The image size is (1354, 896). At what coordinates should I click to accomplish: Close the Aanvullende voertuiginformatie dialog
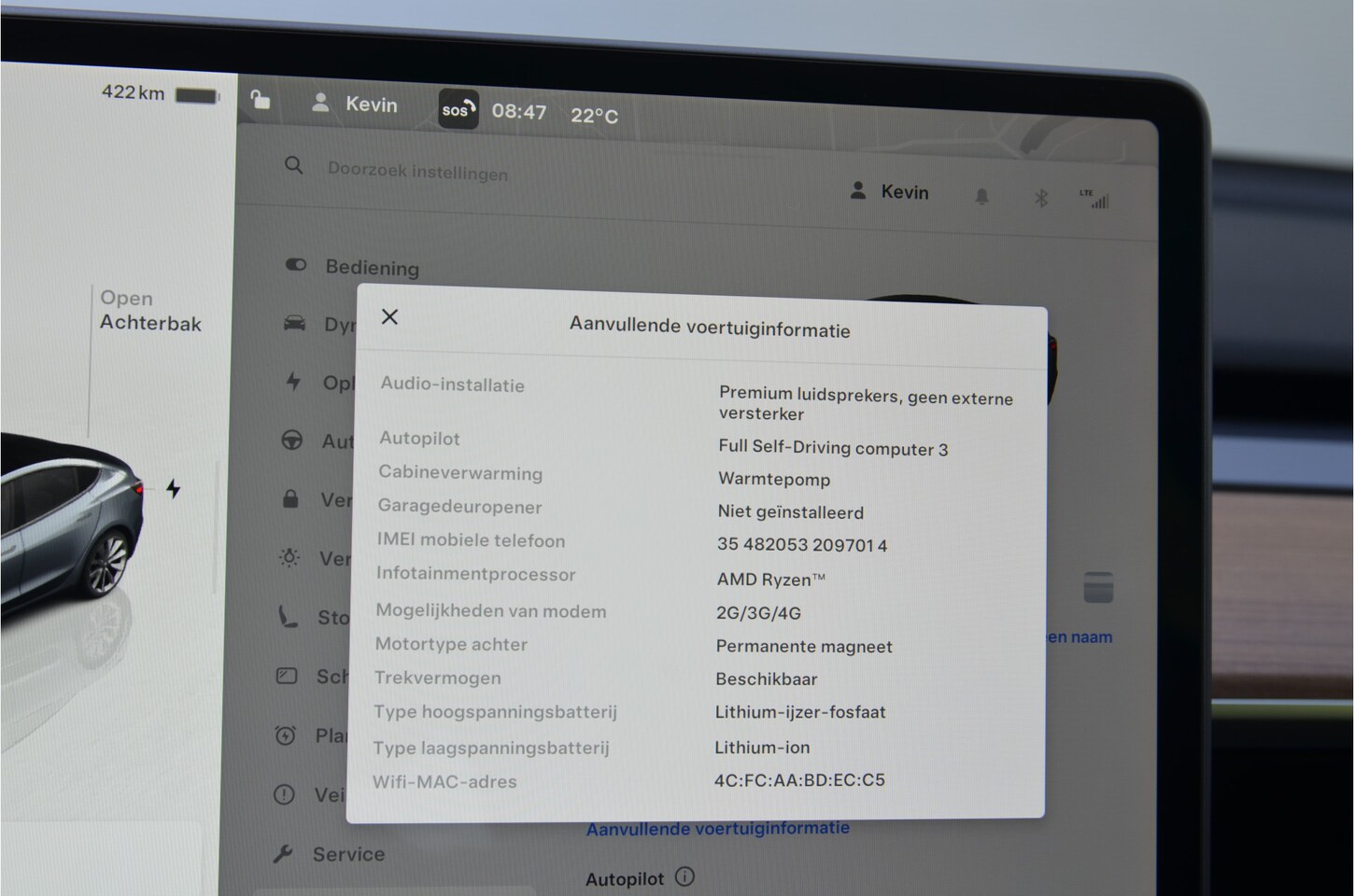click(390, 317)
